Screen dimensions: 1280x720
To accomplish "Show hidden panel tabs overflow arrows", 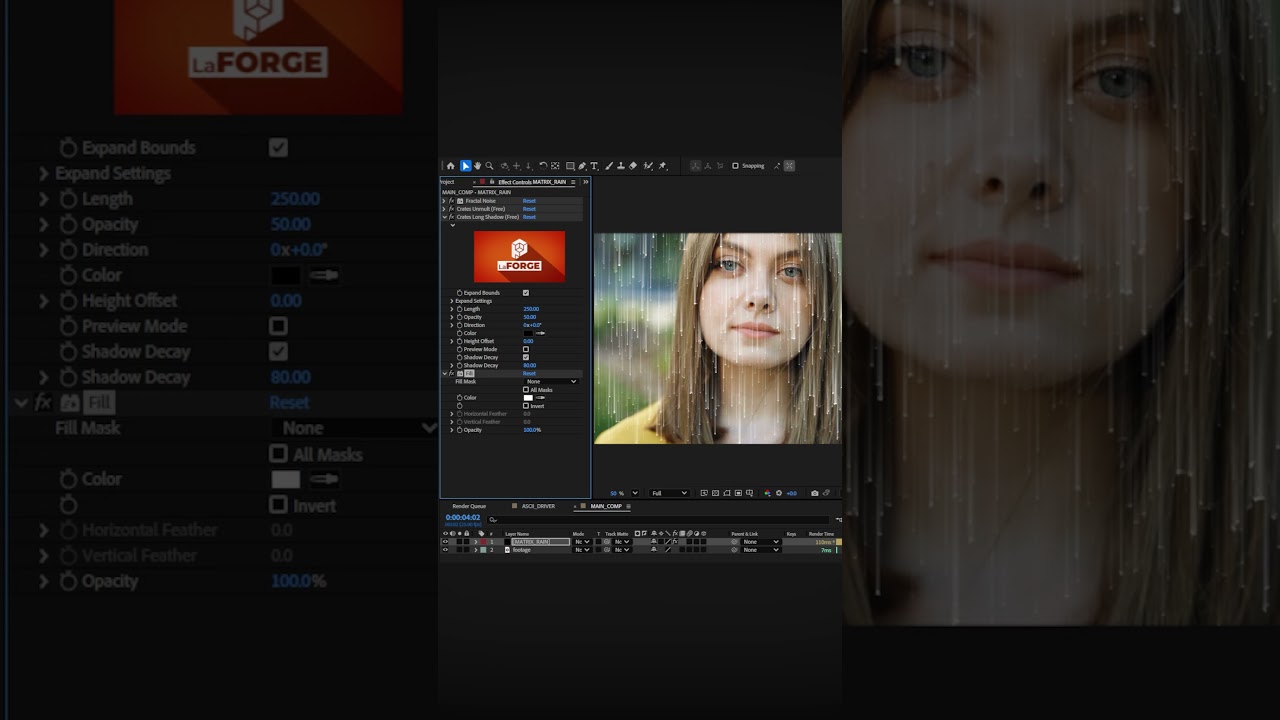I will [x=586, y=182].
